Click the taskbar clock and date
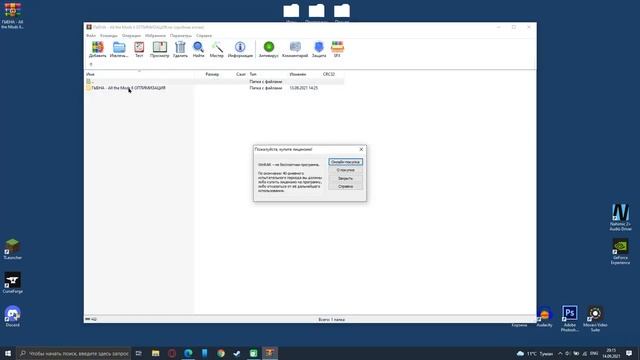 pyautogui.click(x=611, y=353)
